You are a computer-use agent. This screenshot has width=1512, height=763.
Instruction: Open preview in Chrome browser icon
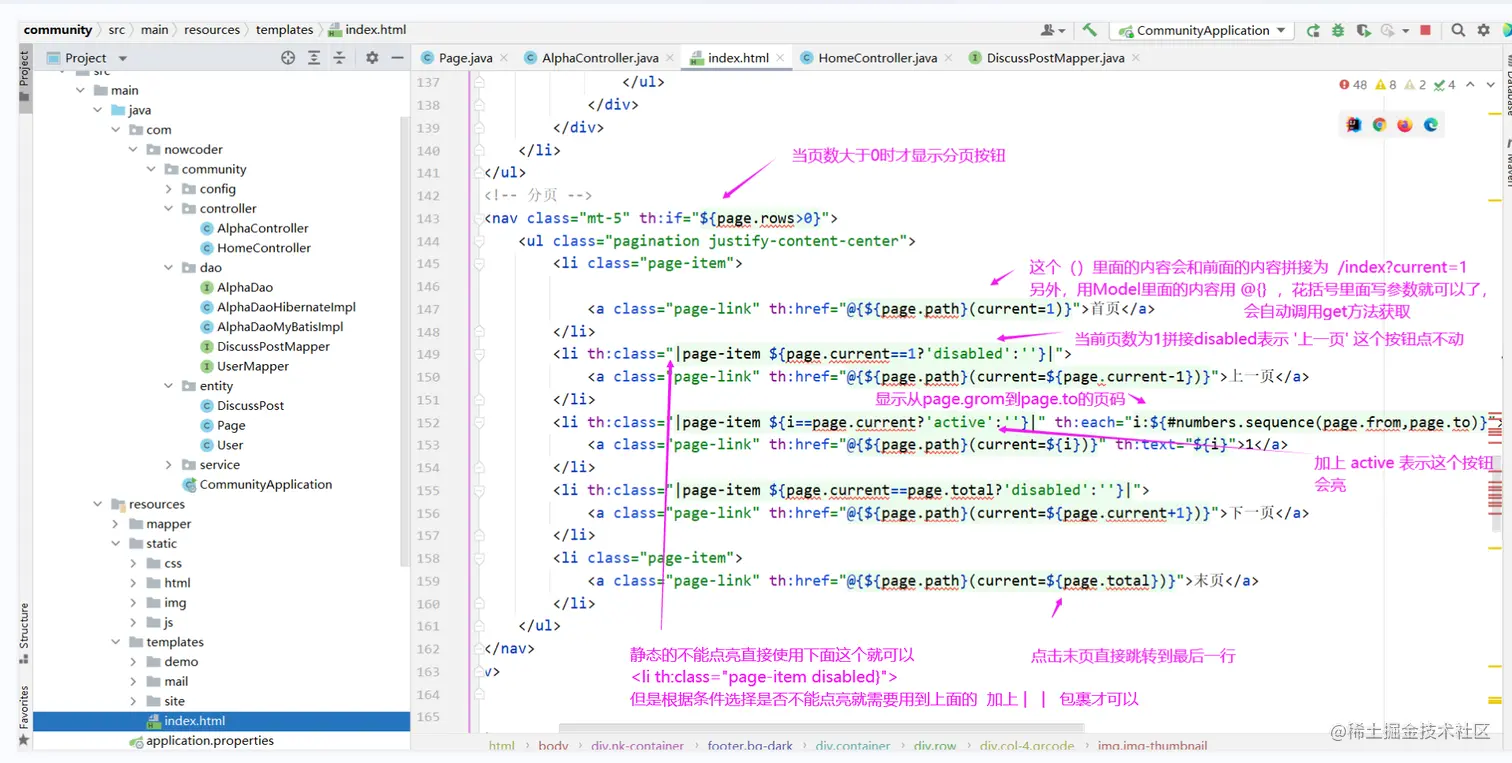tap(1379, 125)
